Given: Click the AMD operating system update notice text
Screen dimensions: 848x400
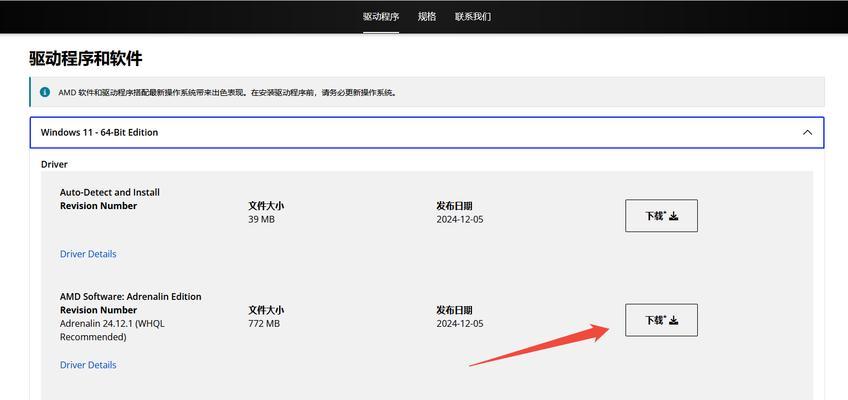Looking at the screenshot, I should pyautogui.click(x=228, y=92).
